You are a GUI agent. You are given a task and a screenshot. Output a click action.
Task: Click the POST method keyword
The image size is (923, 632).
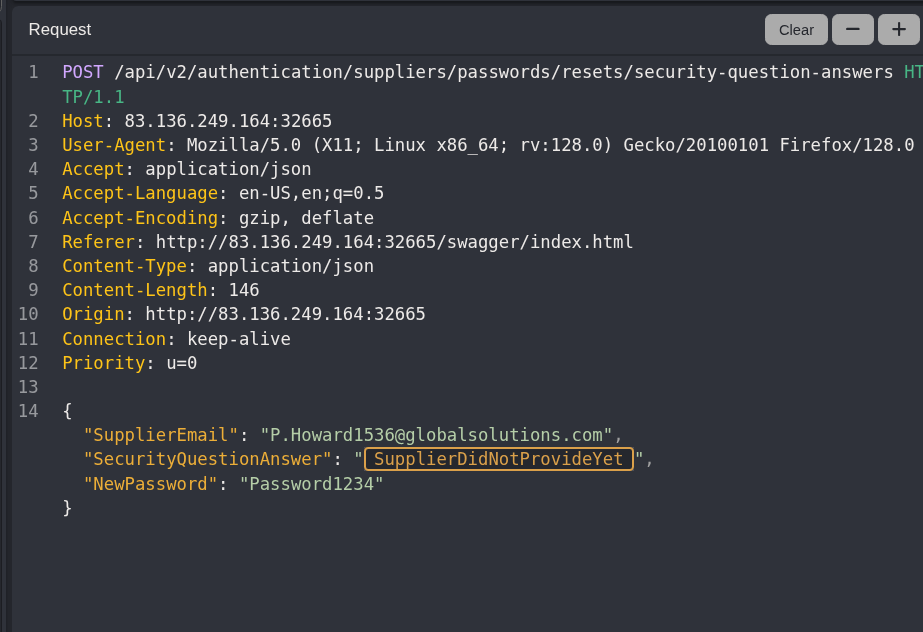pos(83,72)
